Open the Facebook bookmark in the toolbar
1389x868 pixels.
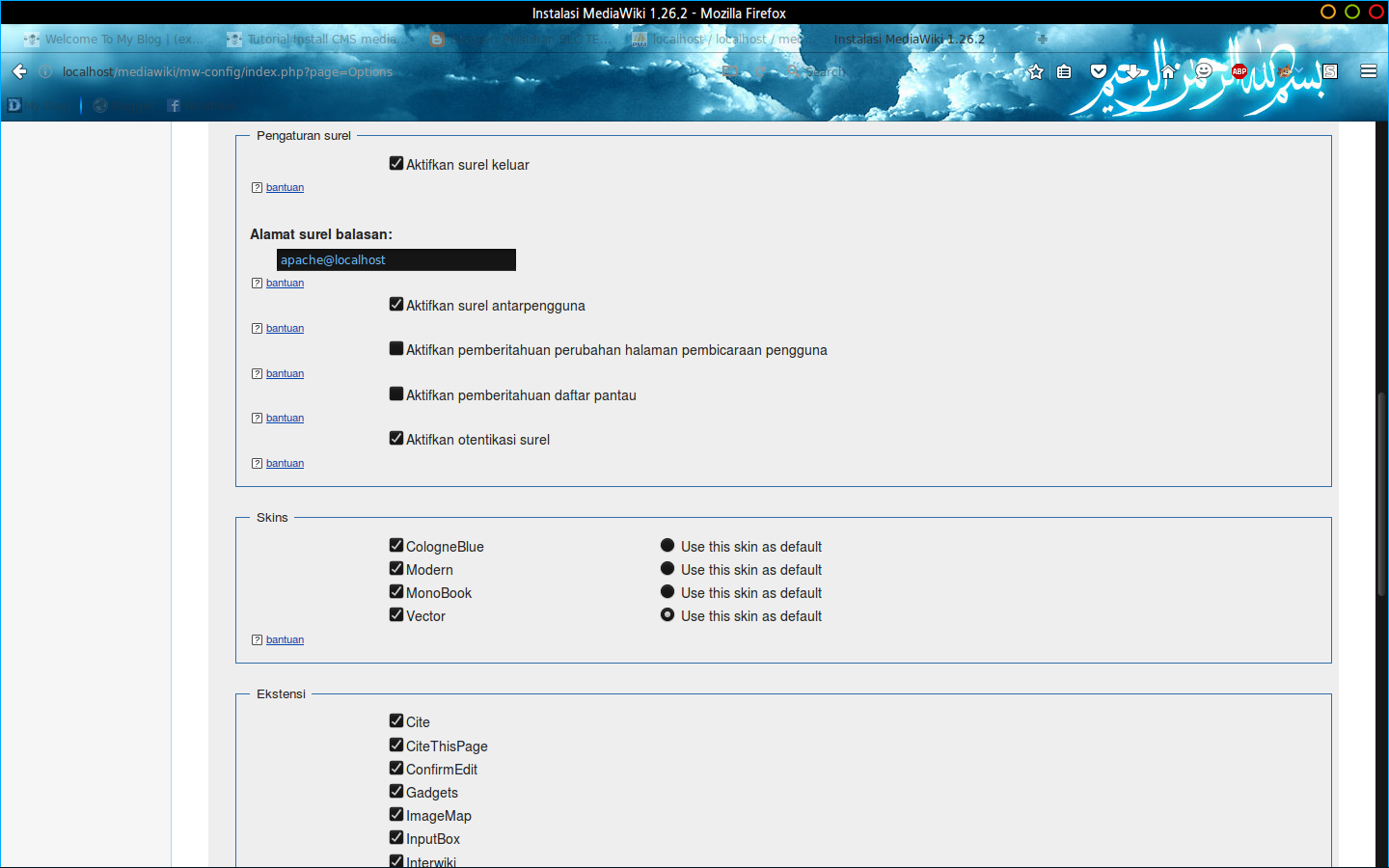pyautogui.click(x=200, y=105)
